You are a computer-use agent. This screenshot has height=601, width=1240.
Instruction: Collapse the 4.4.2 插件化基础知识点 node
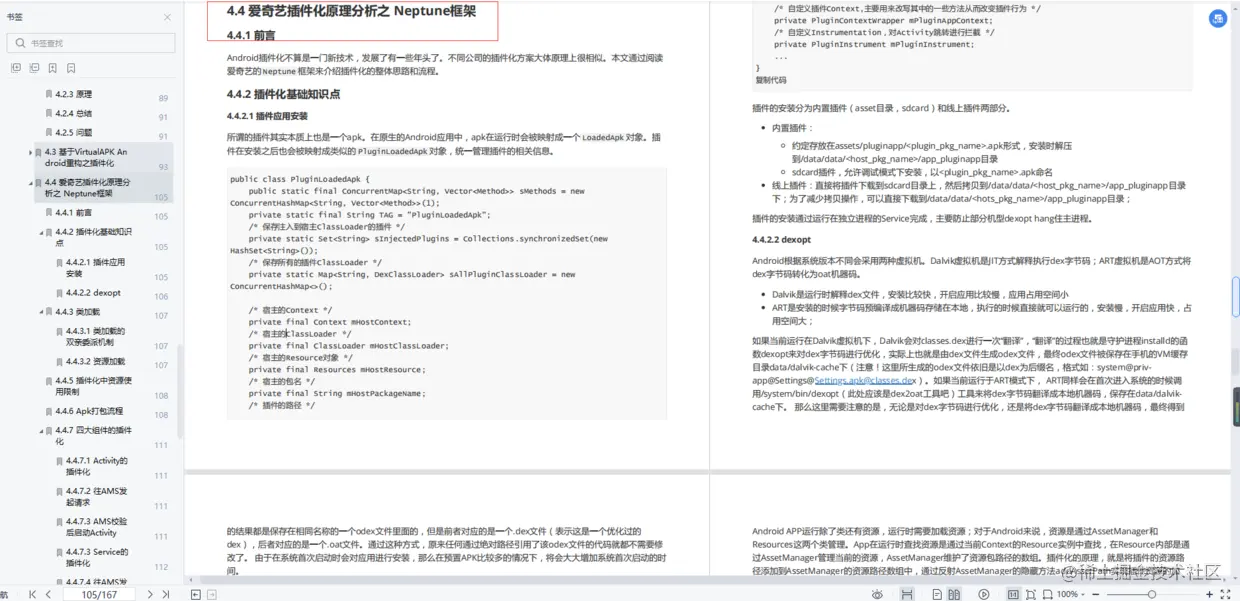(41, 232)
